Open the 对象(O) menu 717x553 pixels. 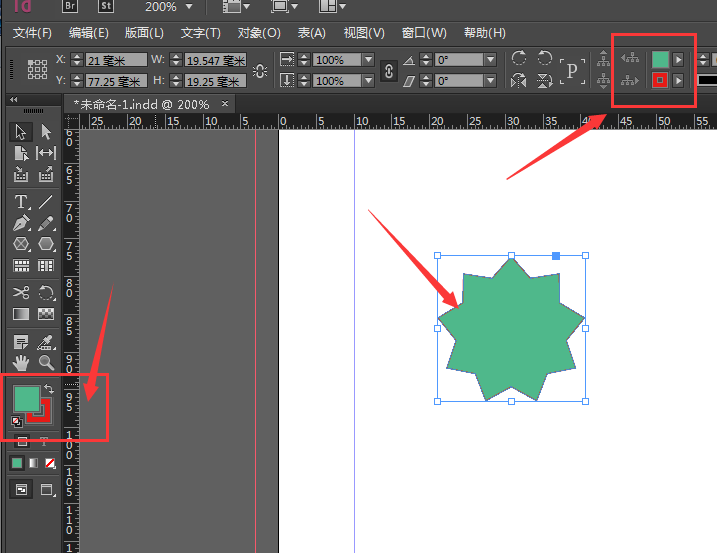click(x=259, y=33)
